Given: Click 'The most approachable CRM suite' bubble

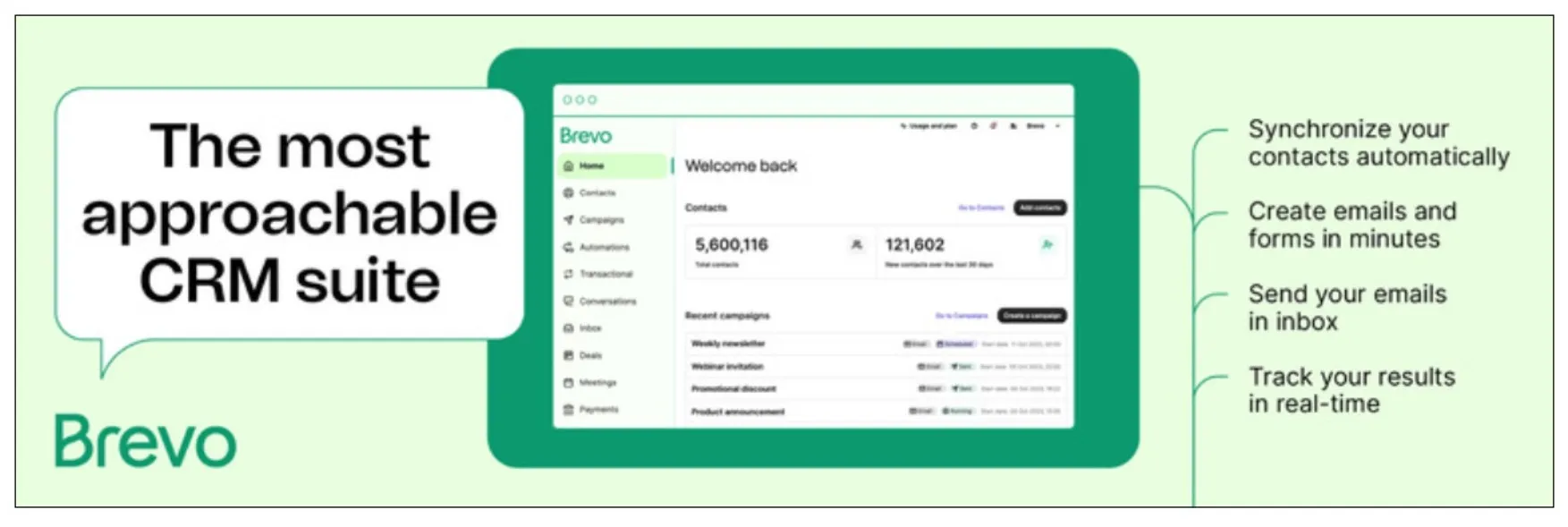Looking at the screenshot, I should pos(289,215).
